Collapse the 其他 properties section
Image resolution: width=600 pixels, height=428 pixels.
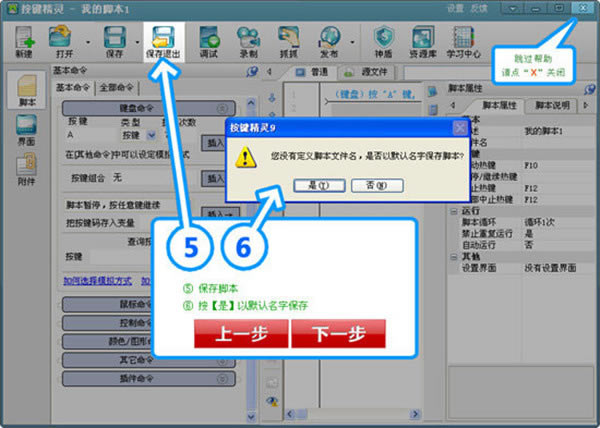454,257
